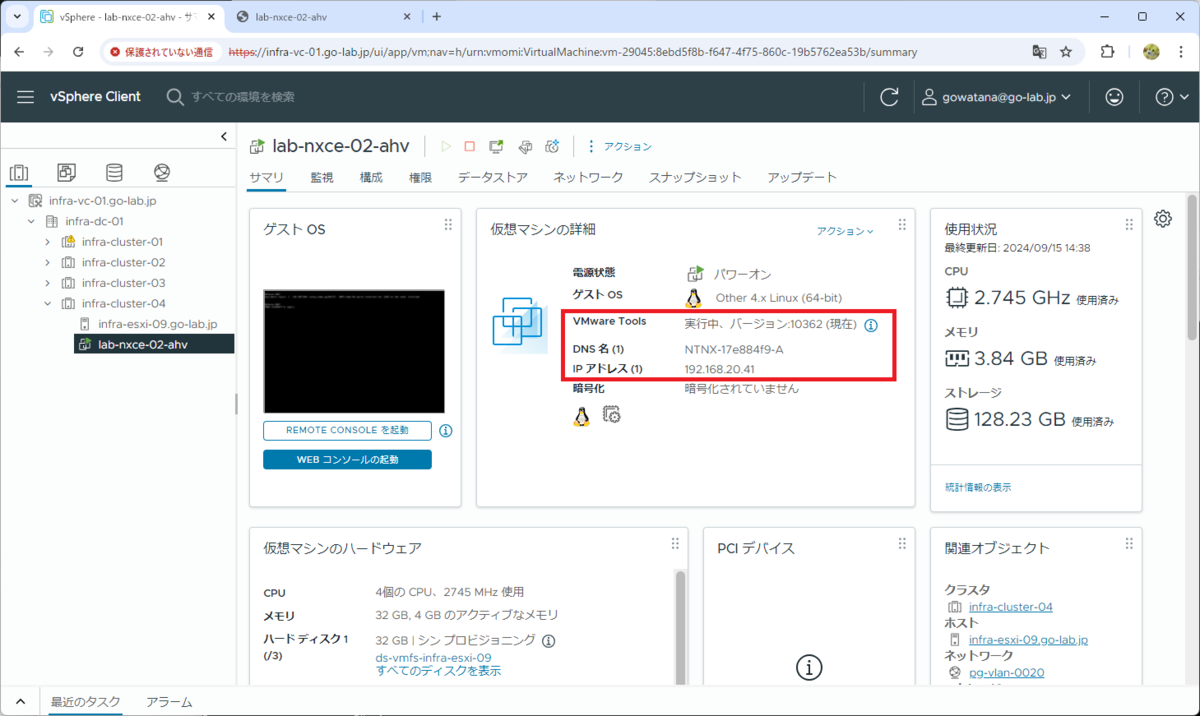Click the VMware Tools info icon

(x=871, y=326)
